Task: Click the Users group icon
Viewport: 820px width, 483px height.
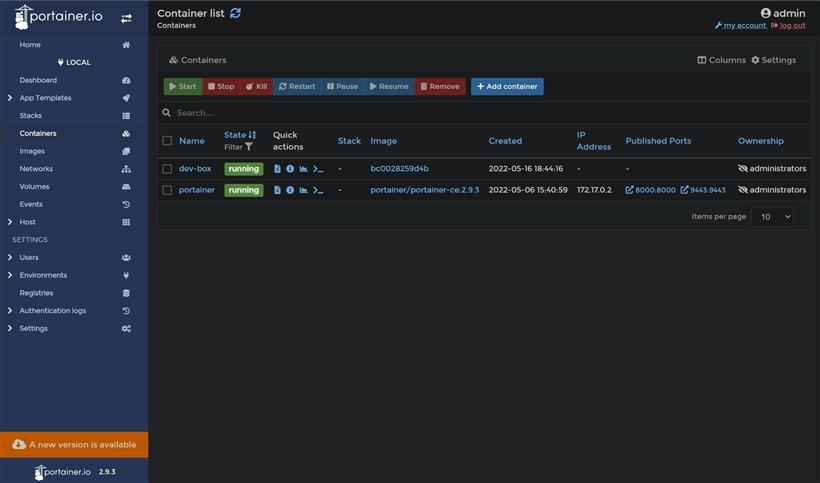Action: (x=126, y=258)
